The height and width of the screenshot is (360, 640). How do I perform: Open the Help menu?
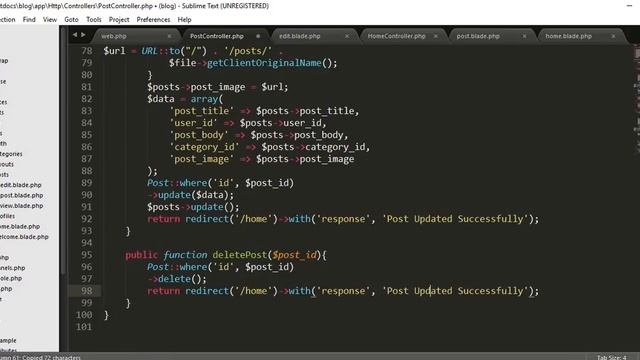(184, 19)
